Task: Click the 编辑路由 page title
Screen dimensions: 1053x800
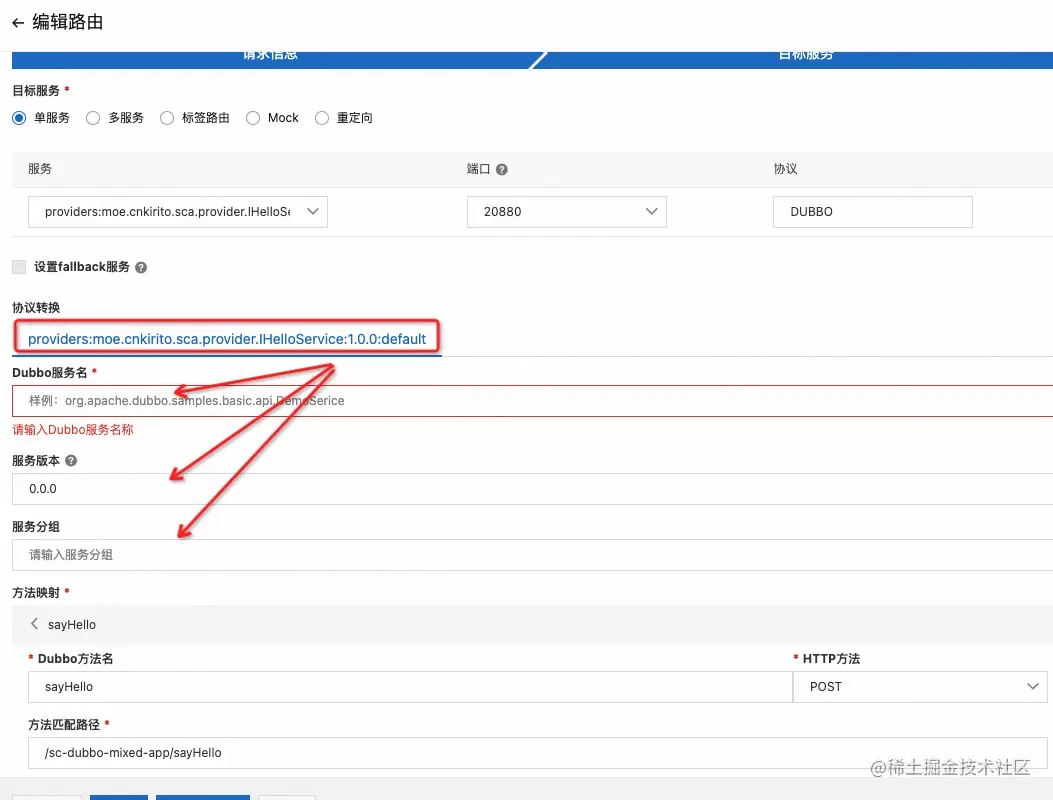Action: point(68,22)
